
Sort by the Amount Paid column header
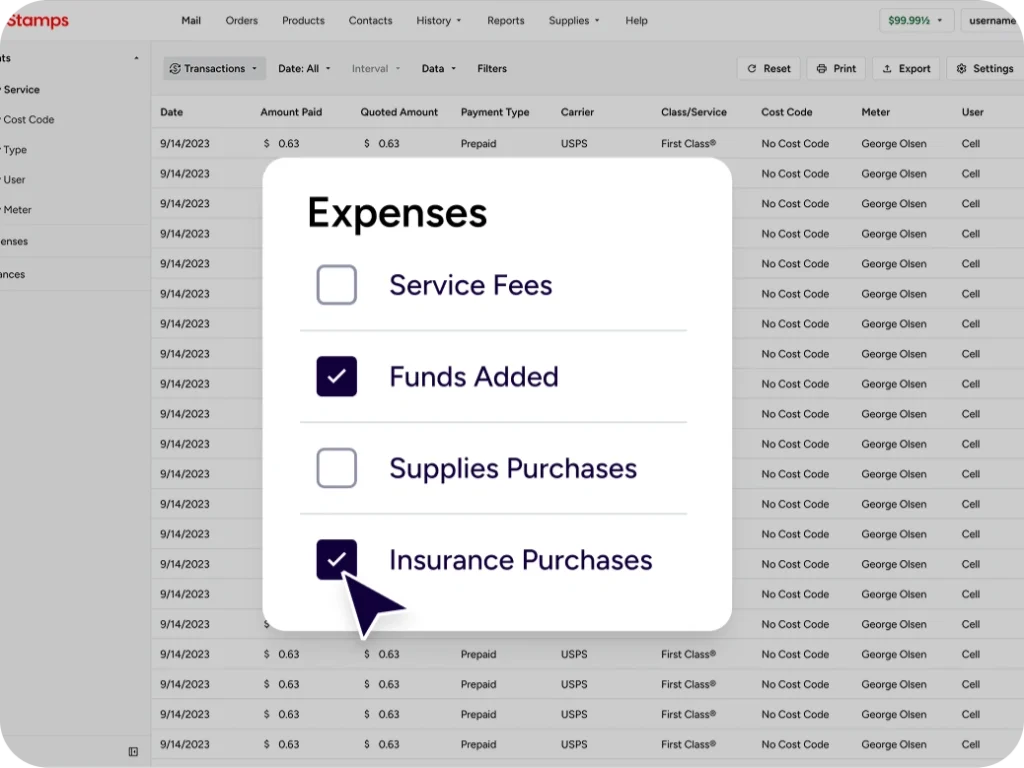291,112
